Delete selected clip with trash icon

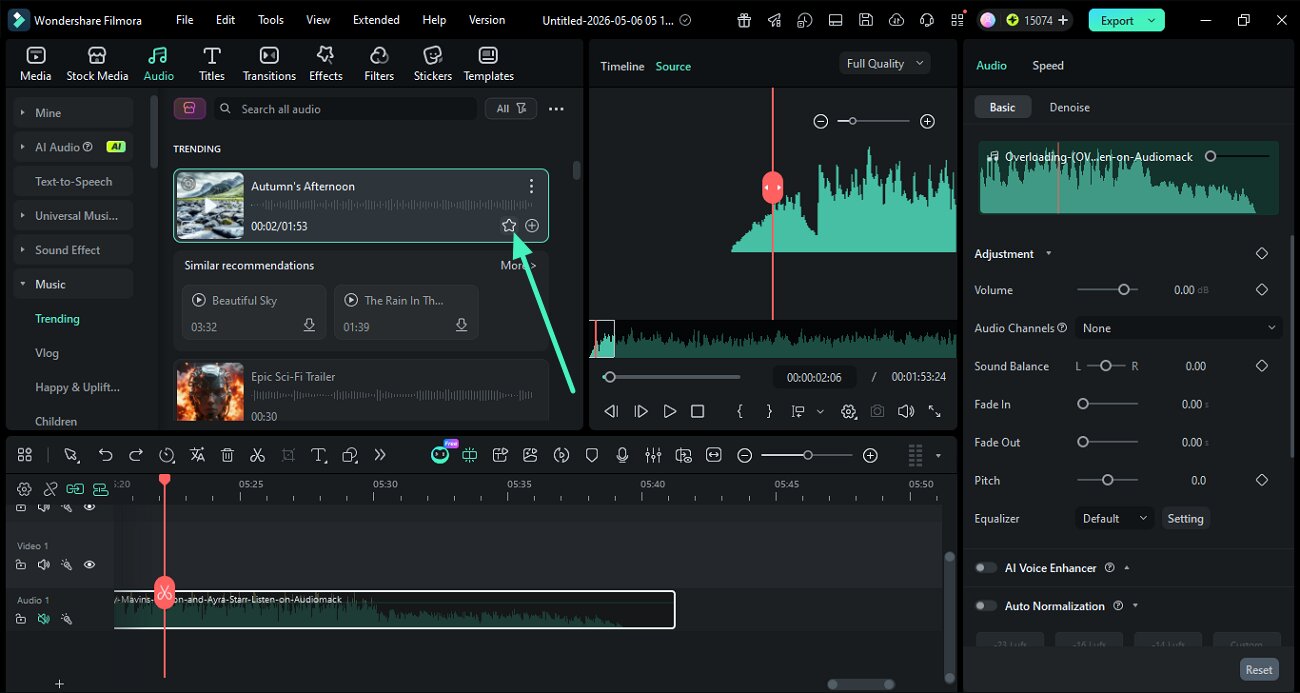(227, 455)
